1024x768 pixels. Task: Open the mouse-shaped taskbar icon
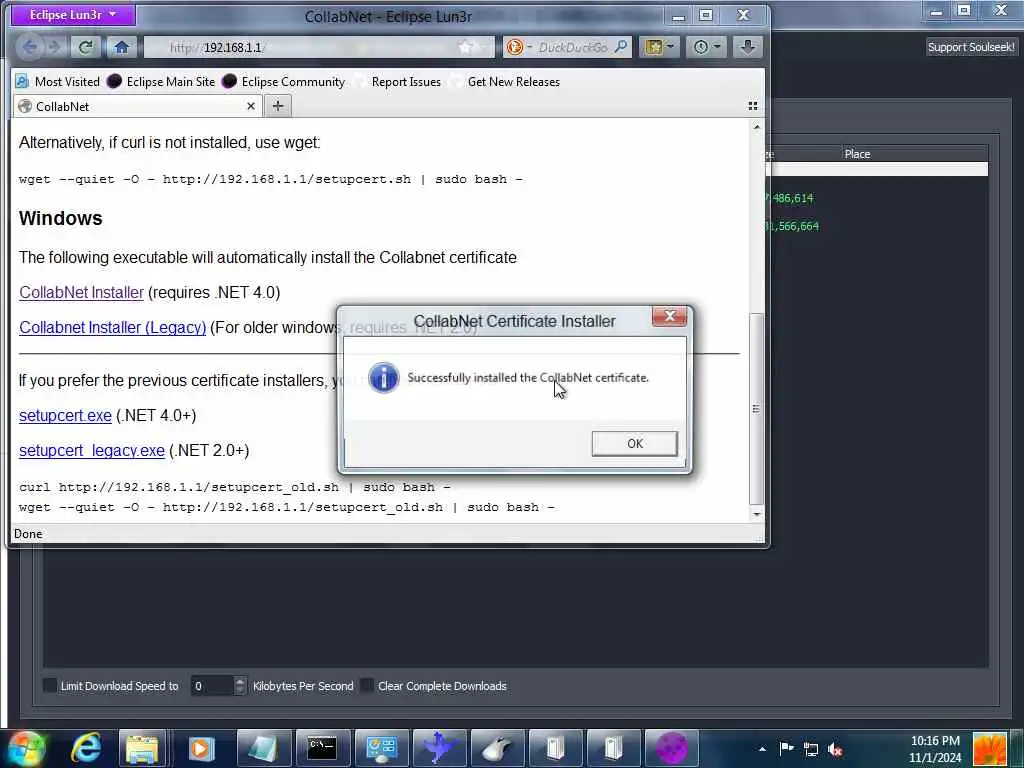coord(498,748)
